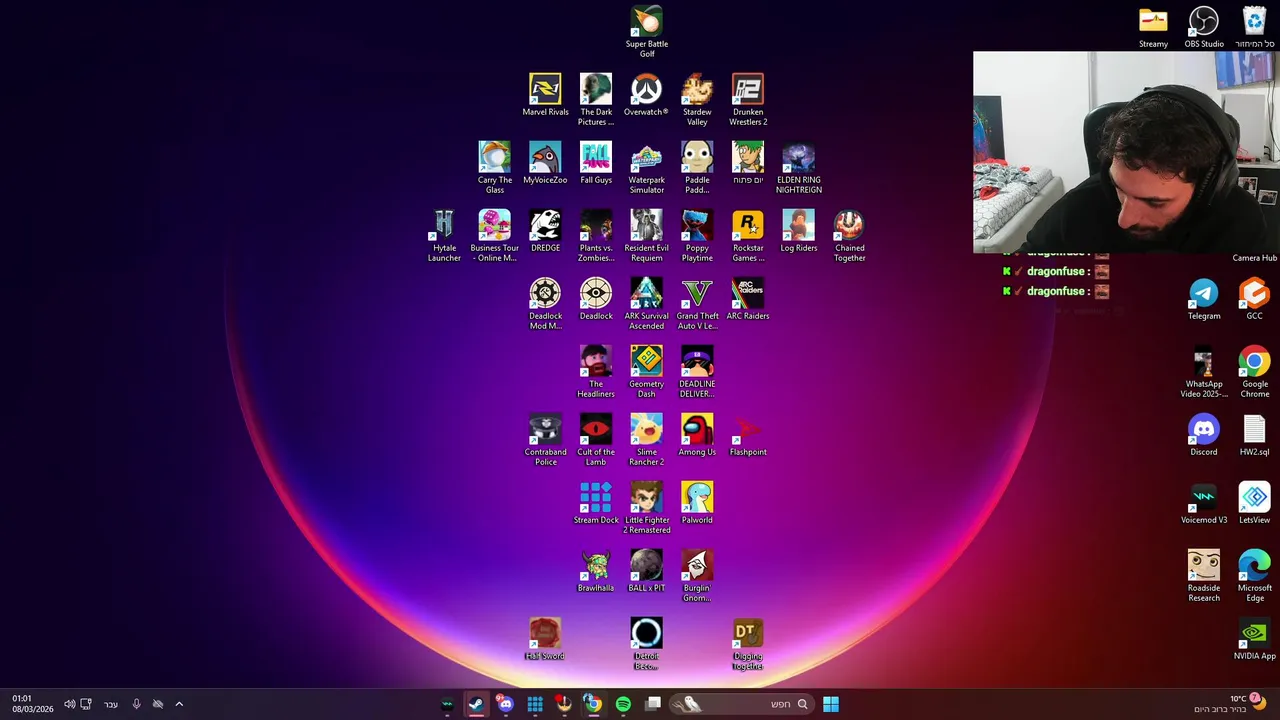The height and width of the screenshot is (720, 1280).
Task: Open the Telegram desktop shortcut
Action: pyautogui.click(x=1204, y=299)
